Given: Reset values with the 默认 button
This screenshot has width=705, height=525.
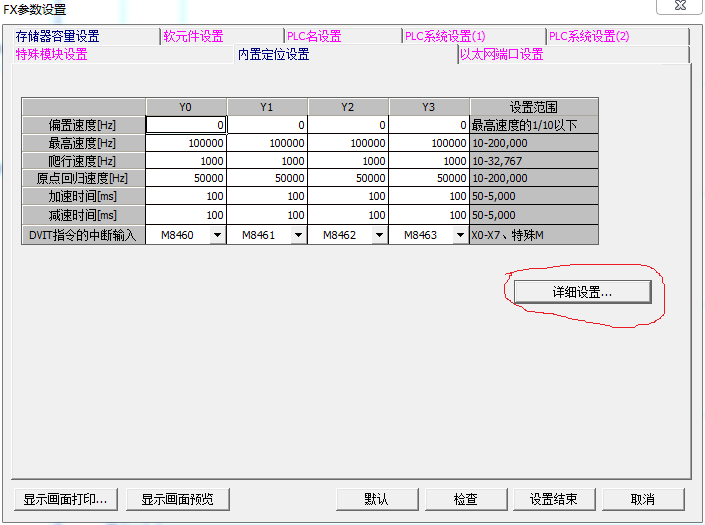Looking at the screenshot, I should 376,499.
